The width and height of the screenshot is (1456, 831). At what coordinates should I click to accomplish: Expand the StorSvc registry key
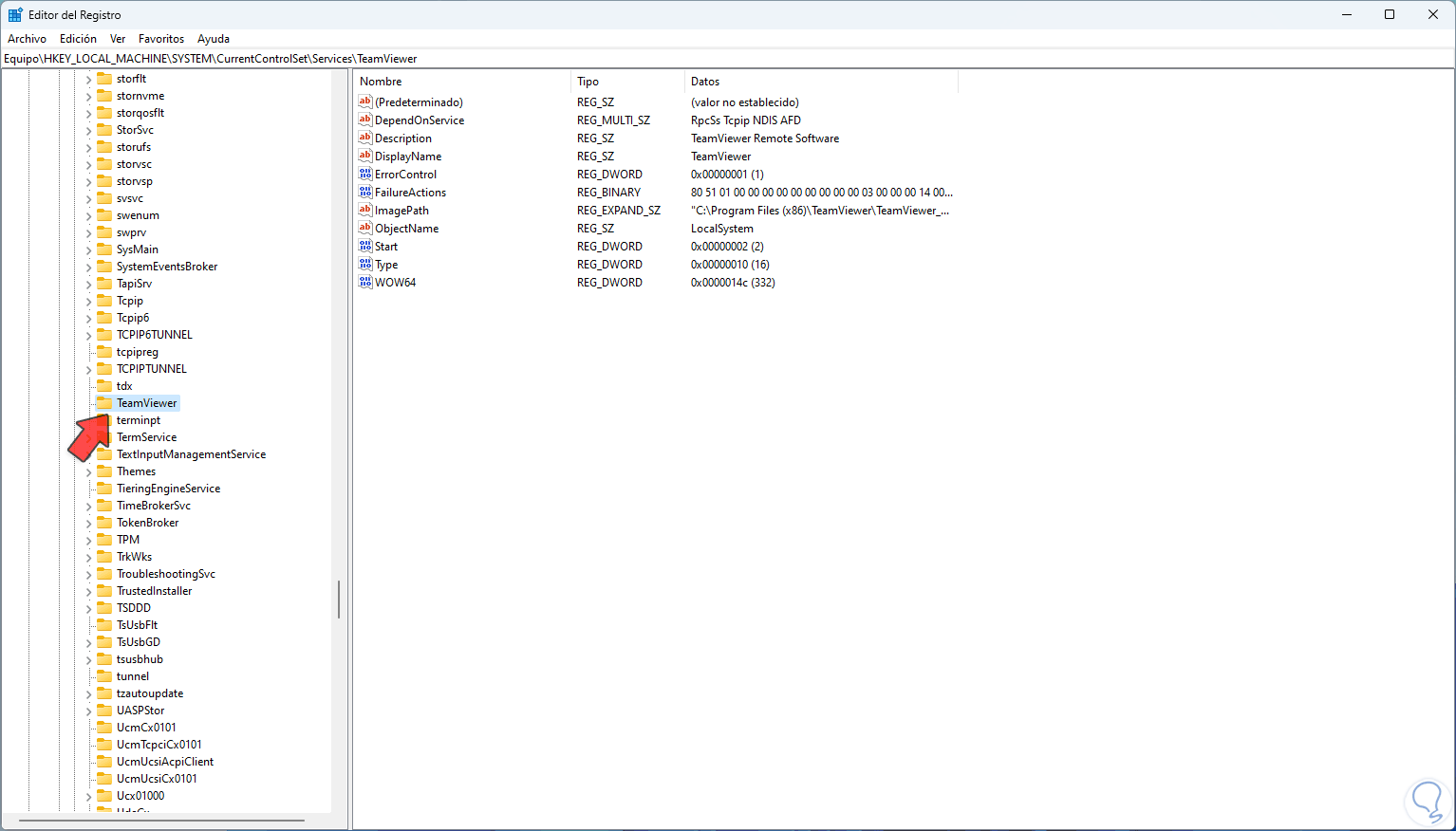(89, 130)
